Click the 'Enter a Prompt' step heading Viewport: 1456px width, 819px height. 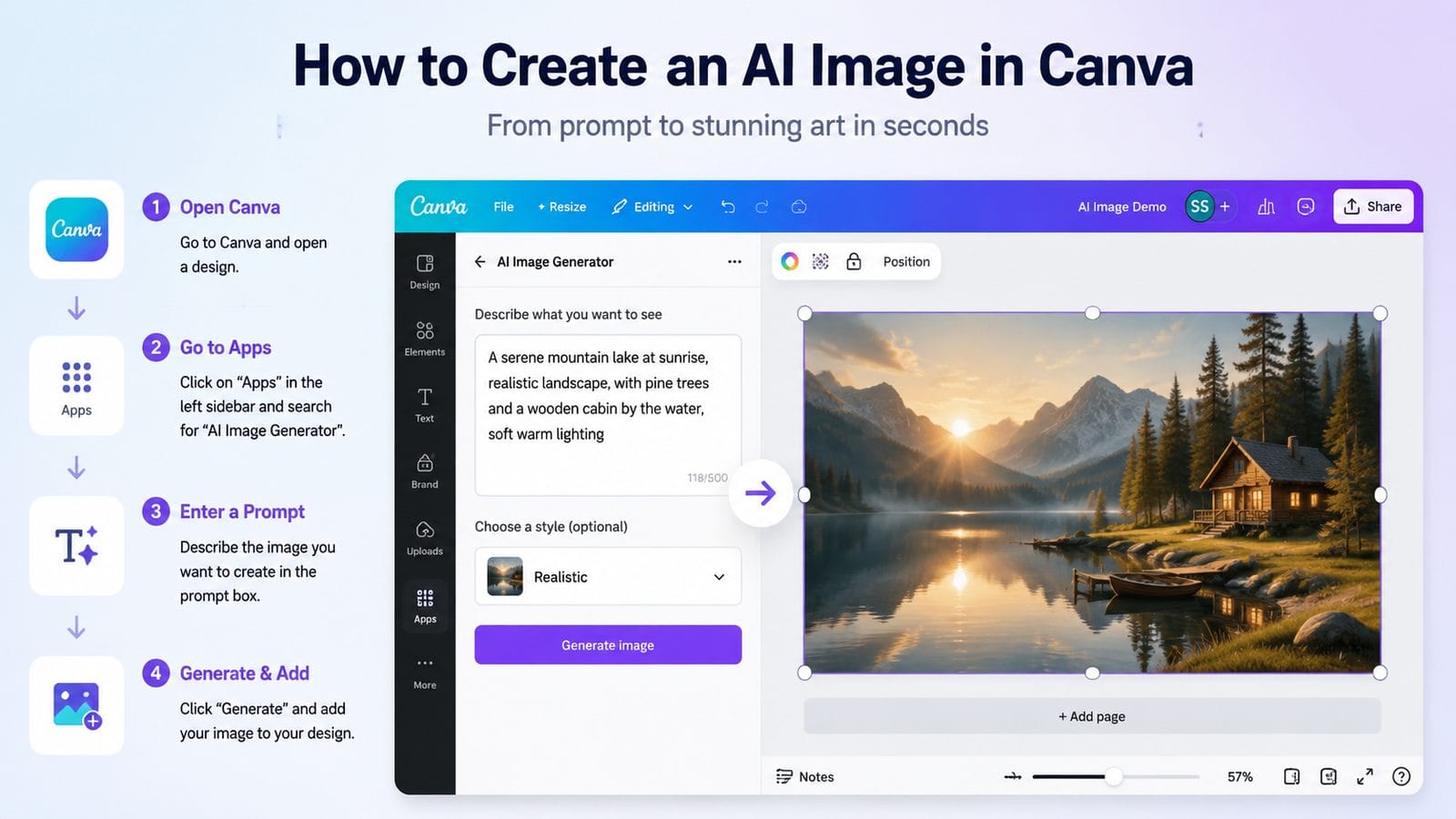coord(242,511)
